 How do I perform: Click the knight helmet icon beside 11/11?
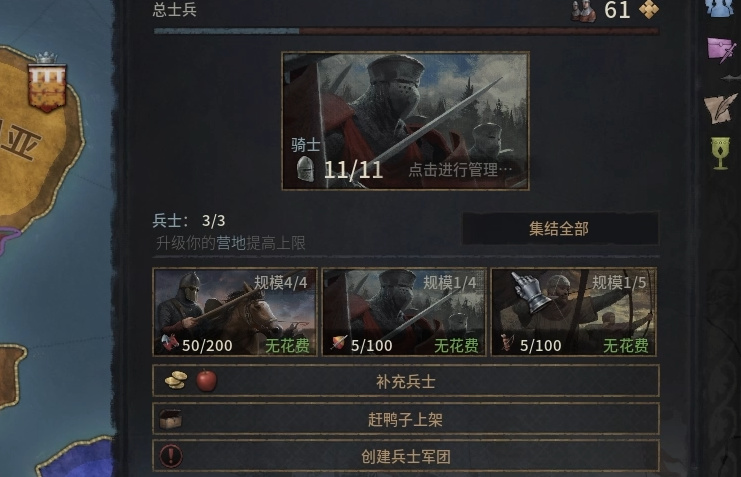305,169
